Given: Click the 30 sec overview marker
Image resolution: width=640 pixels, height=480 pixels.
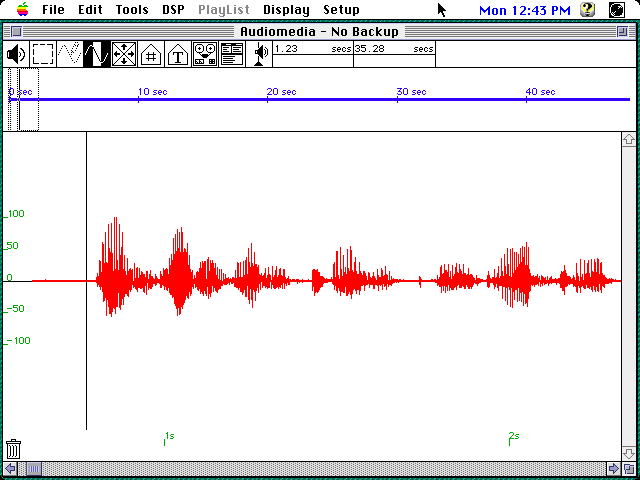Looking at the screenshot, I should click(411, 92).
